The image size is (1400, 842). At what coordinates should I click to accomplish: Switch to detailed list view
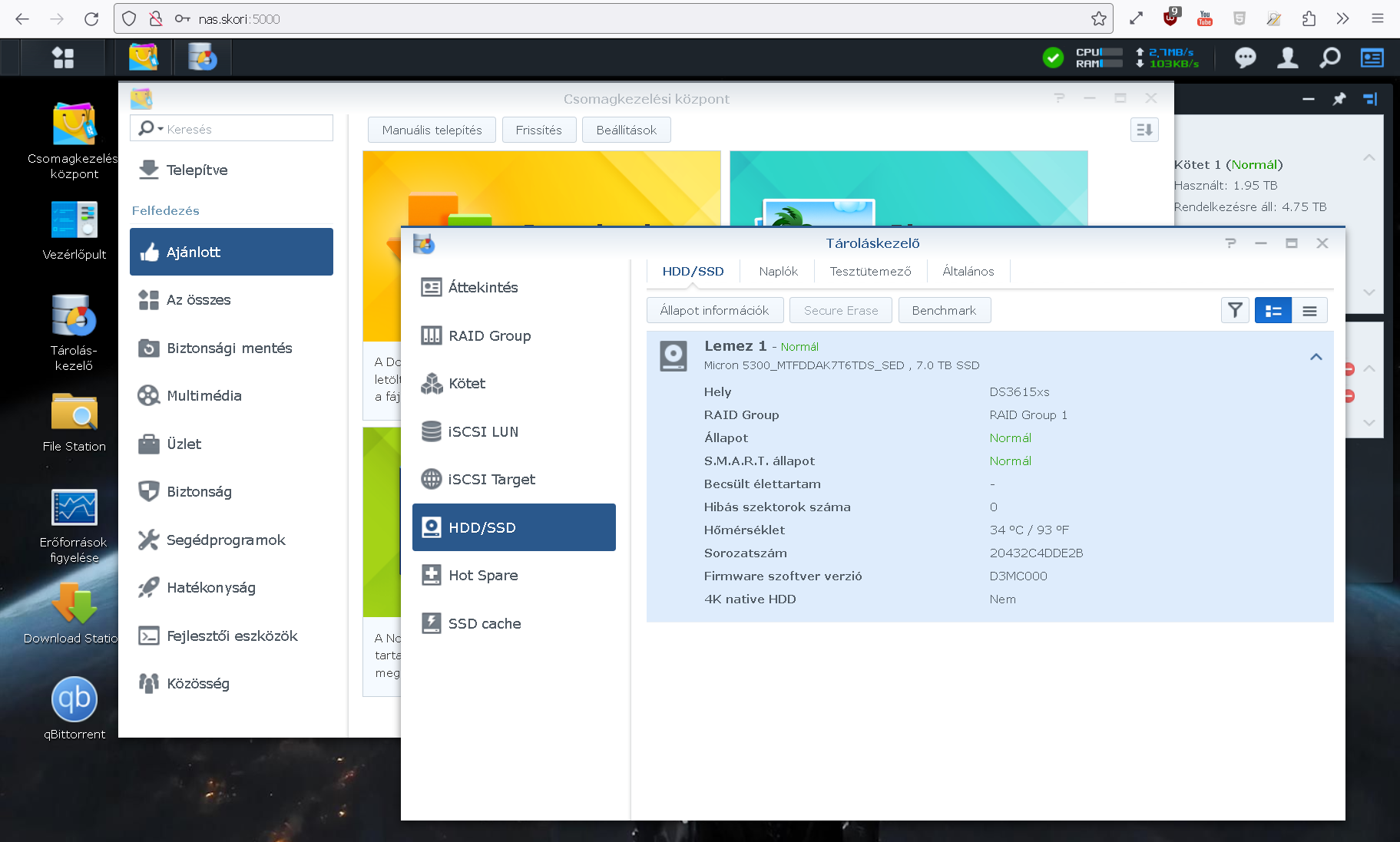click(x=1273, y=310)
